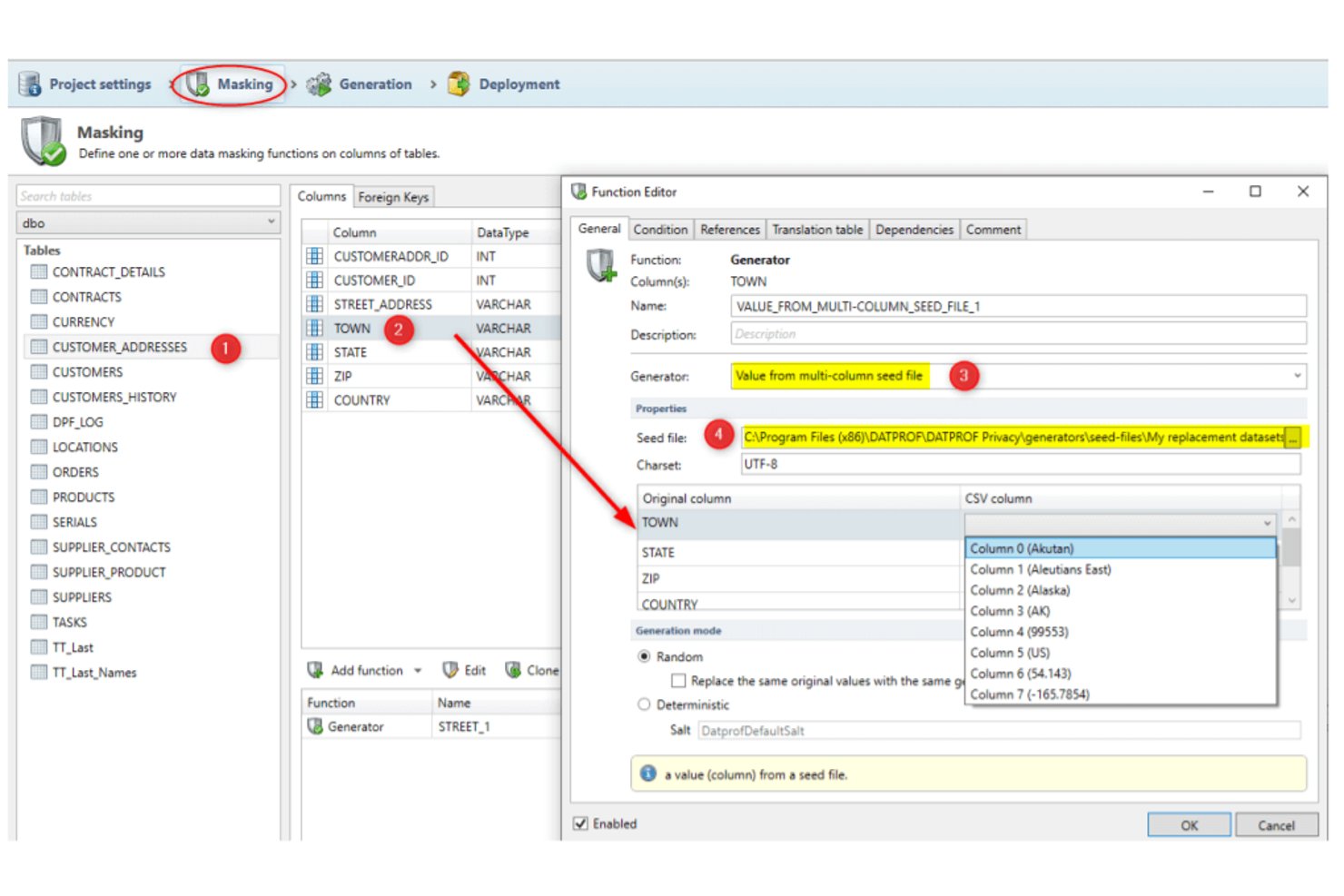Browse for seed file with ellipsis button
1344x896 pixels.
click(1293, 438)
